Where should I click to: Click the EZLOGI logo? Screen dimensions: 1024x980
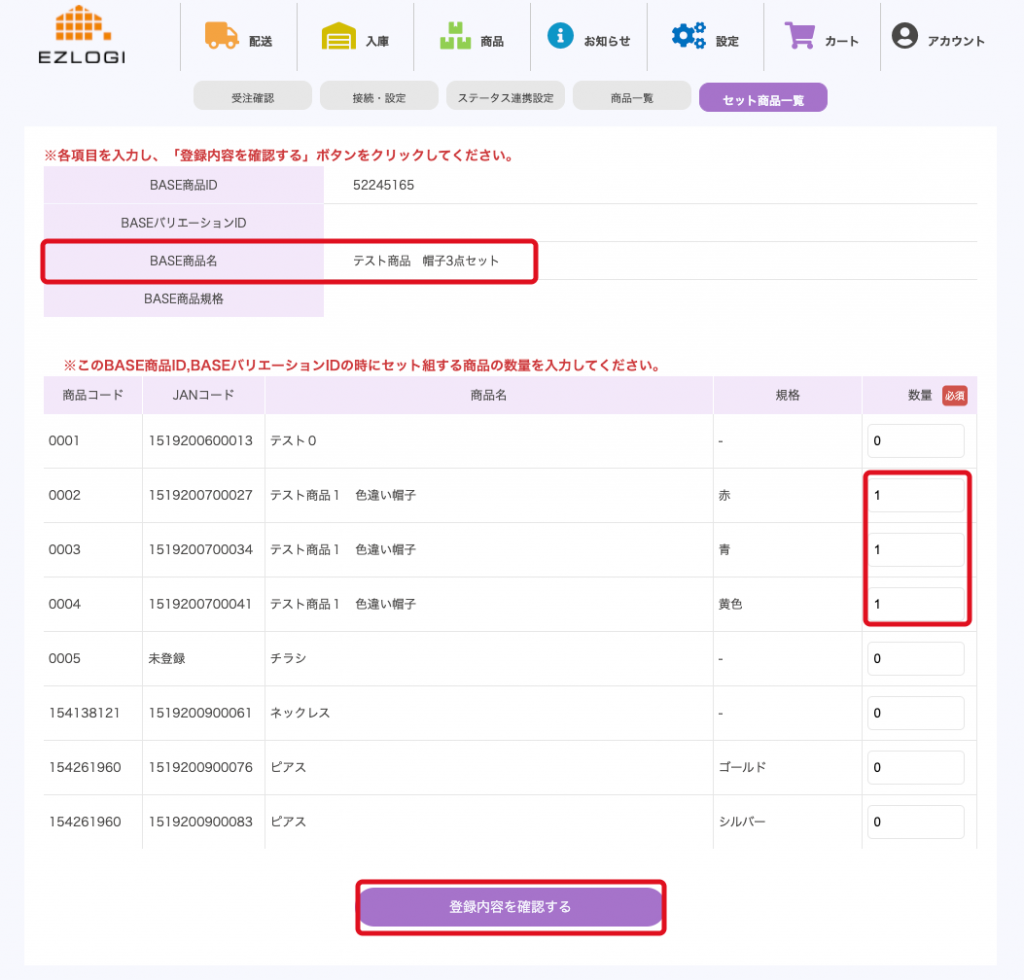[82, 35]
